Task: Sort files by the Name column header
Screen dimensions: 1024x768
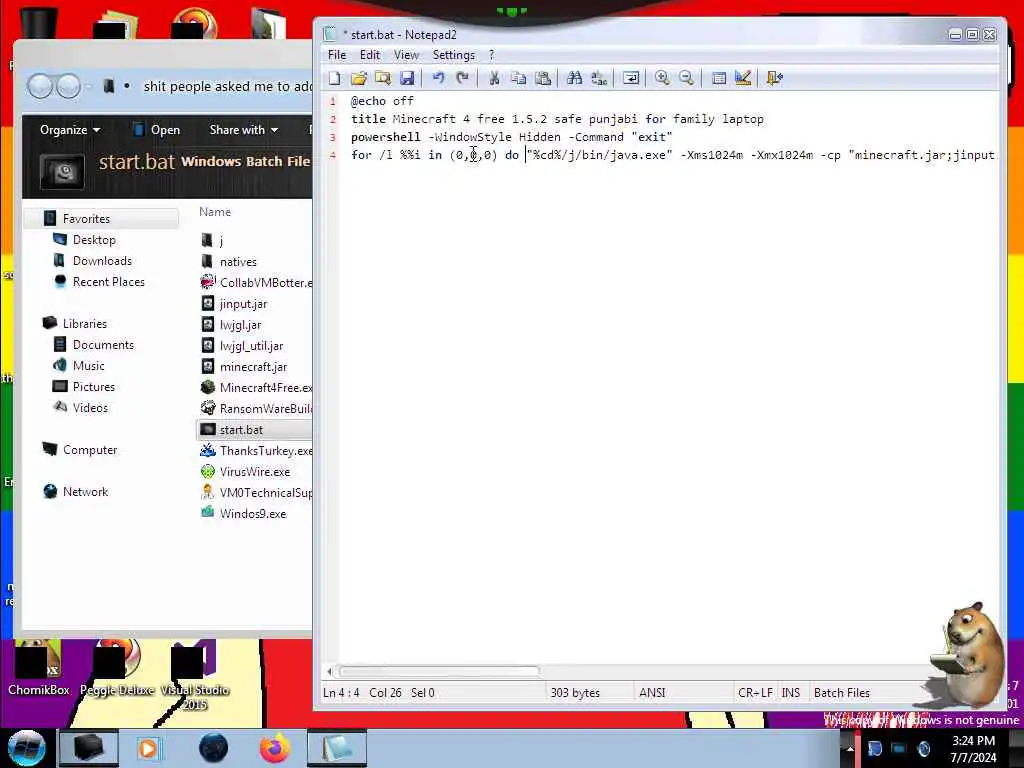Action: 215,212
